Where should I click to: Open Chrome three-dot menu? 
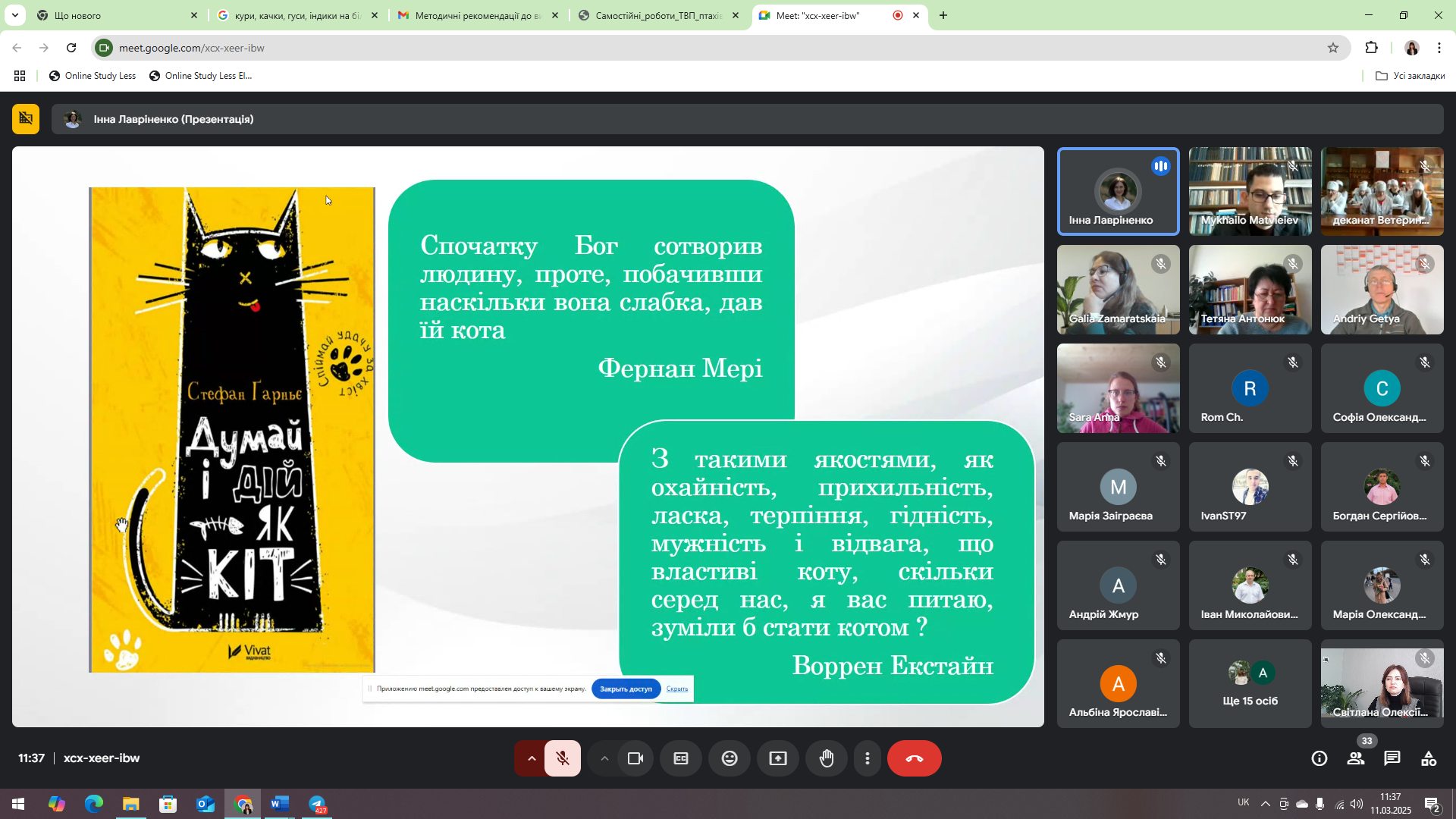(1439, 48)
